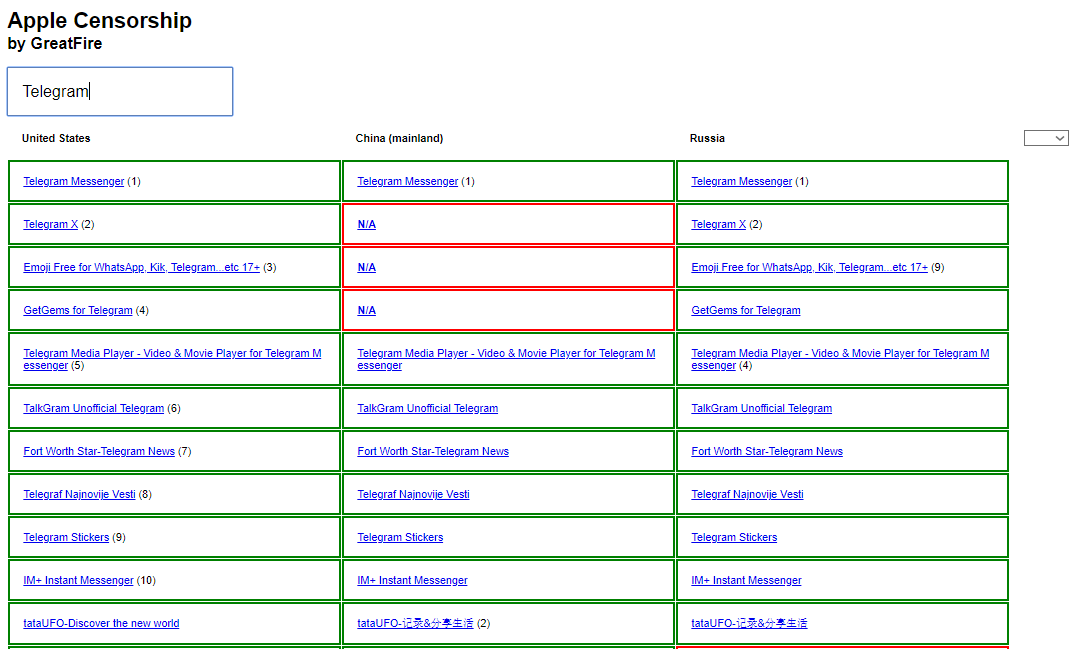The image size is (1074, 649).
Task: Open the country dropdown beside Russia
Action: (1046, 138)
